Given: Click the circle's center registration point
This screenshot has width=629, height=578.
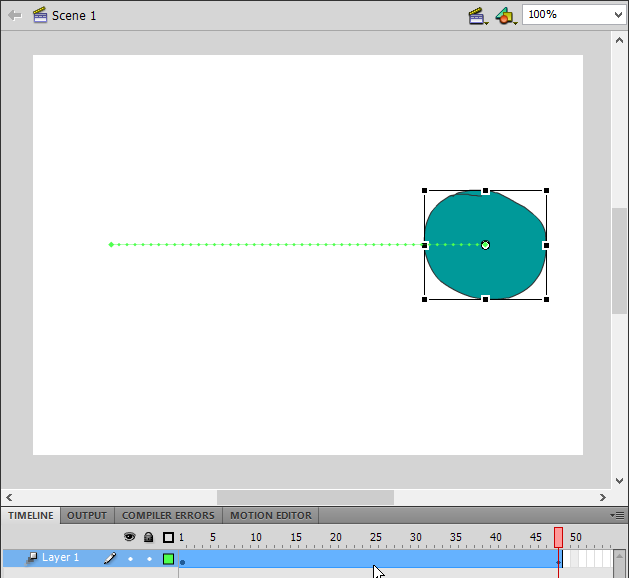Looking at the screenshot, I should [485, 245].
